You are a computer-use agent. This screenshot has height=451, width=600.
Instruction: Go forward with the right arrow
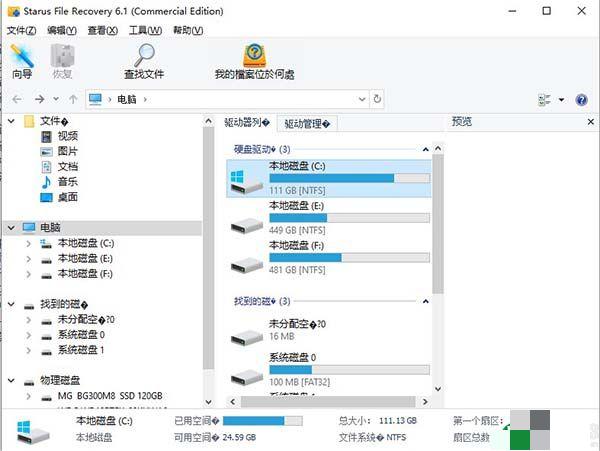[39, 99]
